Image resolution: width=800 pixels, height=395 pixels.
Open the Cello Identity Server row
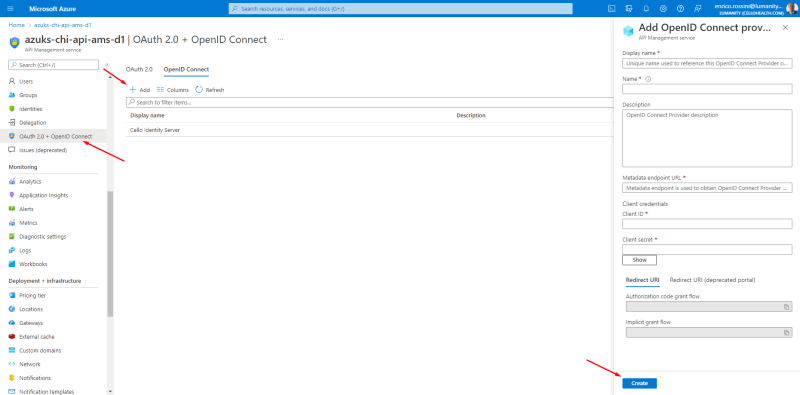coord(369,130)
